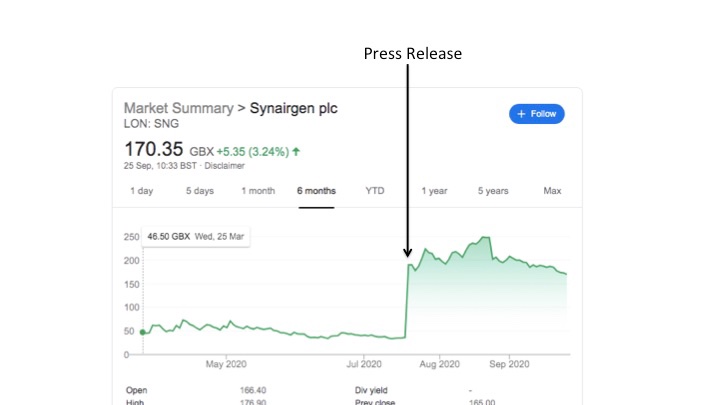Screen dimensions: 720x405
Task: Click the 170.35 price value
Action: 154,149
